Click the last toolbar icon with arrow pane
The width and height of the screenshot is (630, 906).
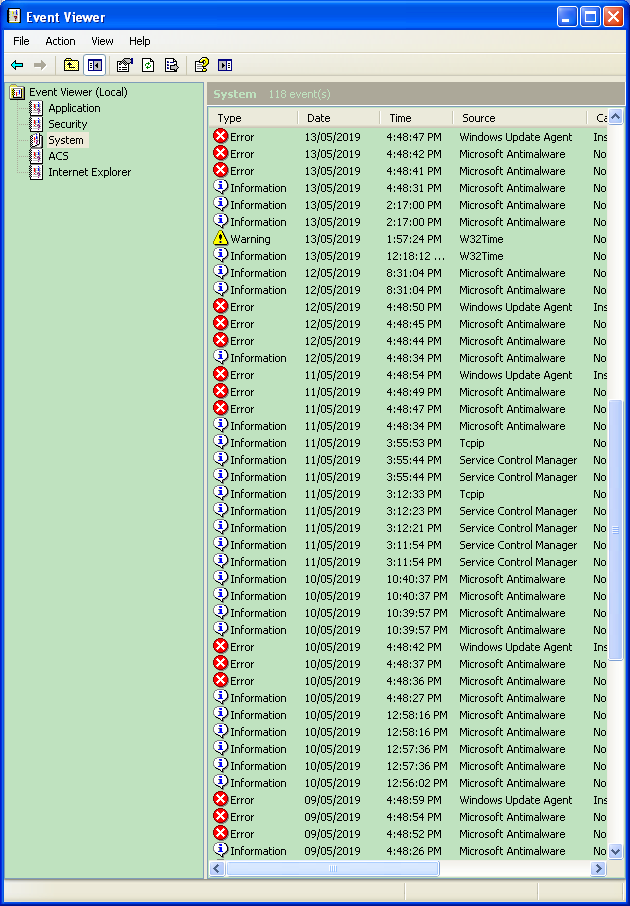click(x=225, y=65)
